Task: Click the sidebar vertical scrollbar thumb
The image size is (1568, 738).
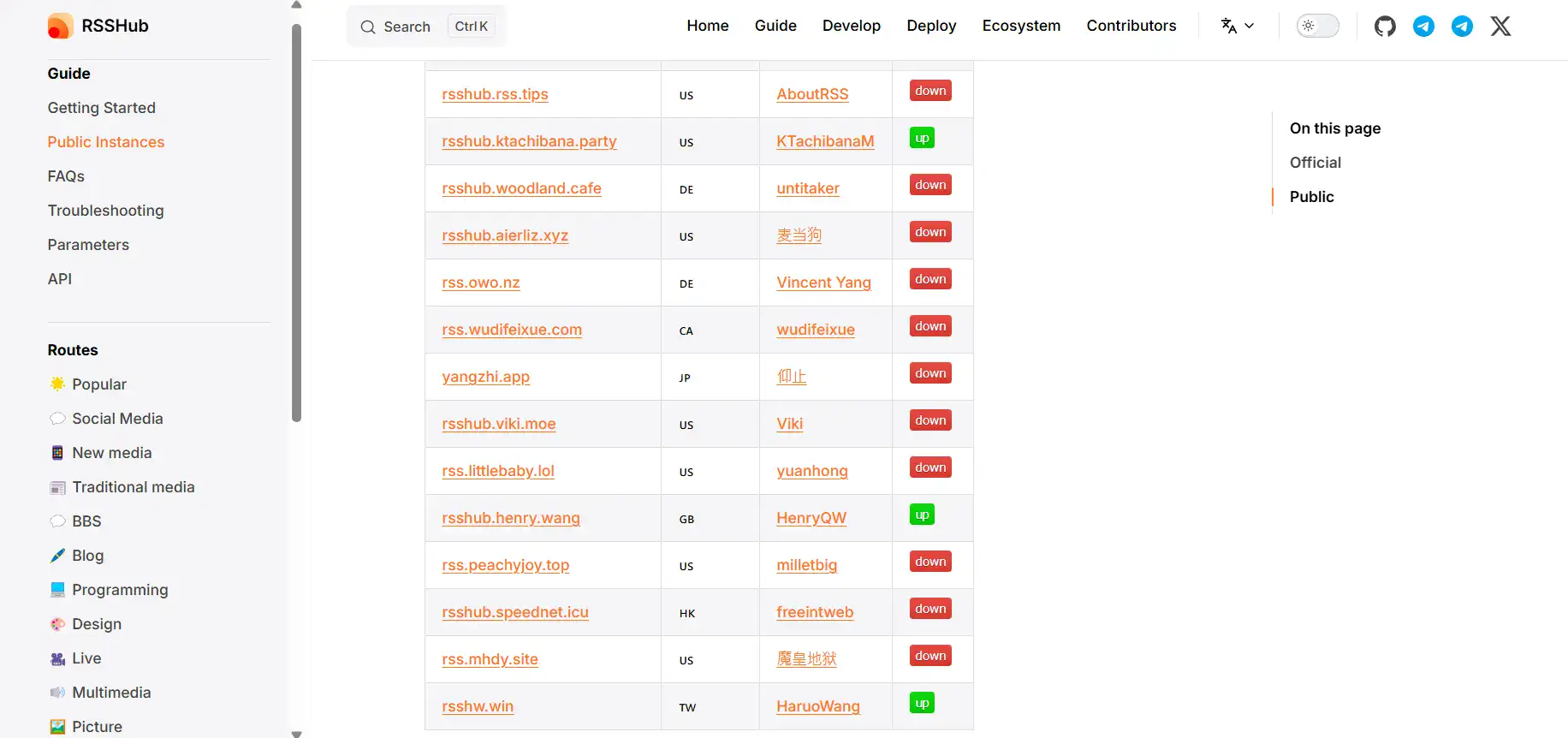Action: click(x=296, y=223)
